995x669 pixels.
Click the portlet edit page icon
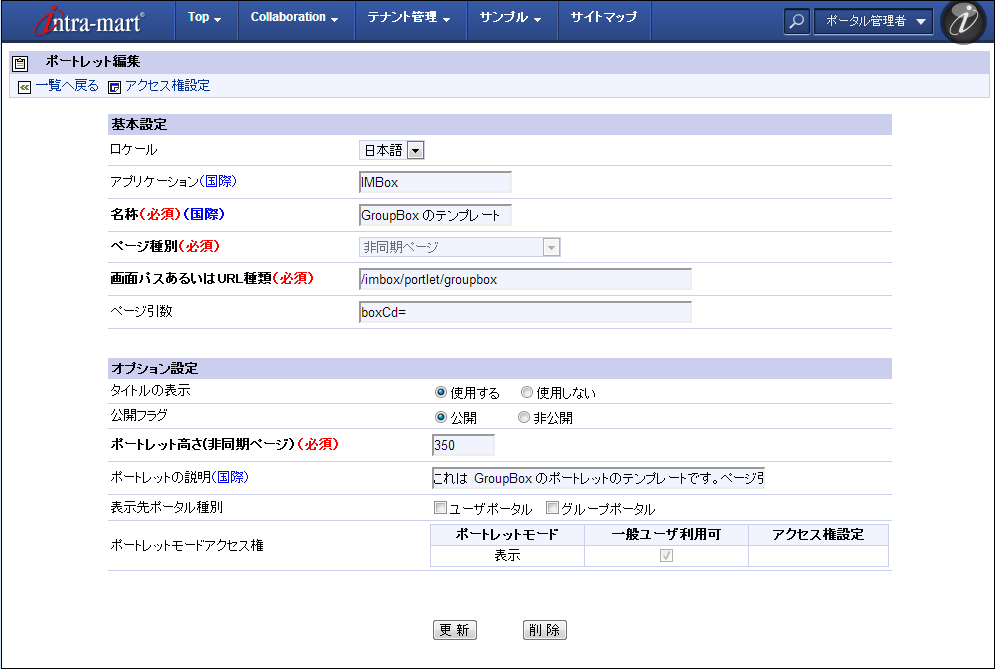point(20,63)
